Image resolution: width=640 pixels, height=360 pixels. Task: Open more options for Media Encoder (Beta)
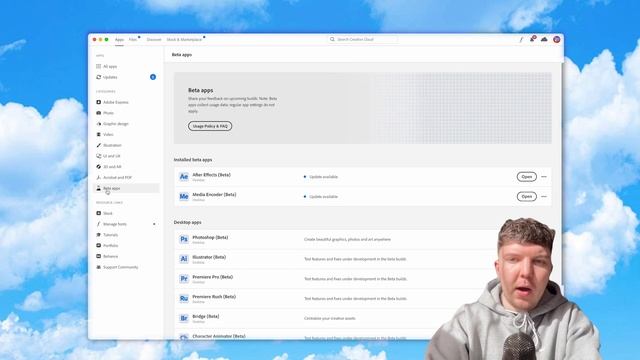tap(544, 196)
